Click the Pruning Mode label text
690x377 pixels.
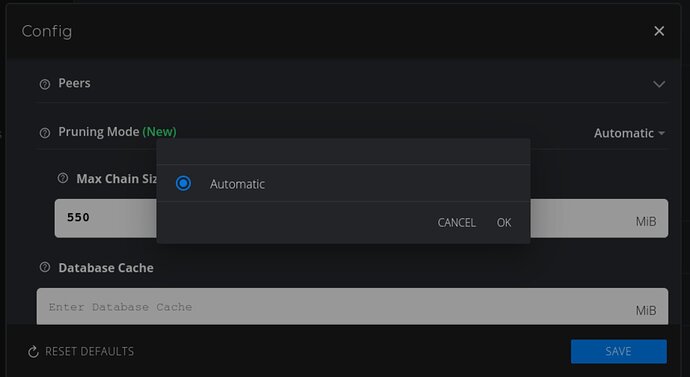coord(99,132)
